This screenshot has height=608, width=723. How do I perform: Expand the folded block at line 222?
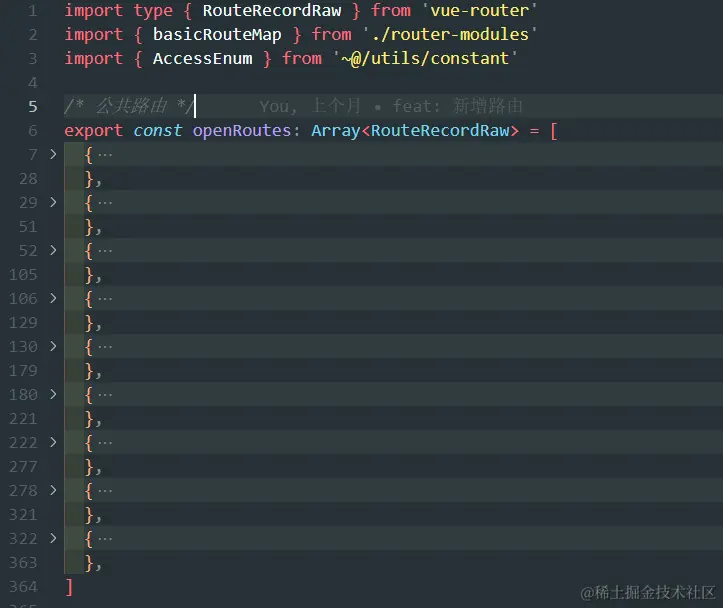pos(53,442)
